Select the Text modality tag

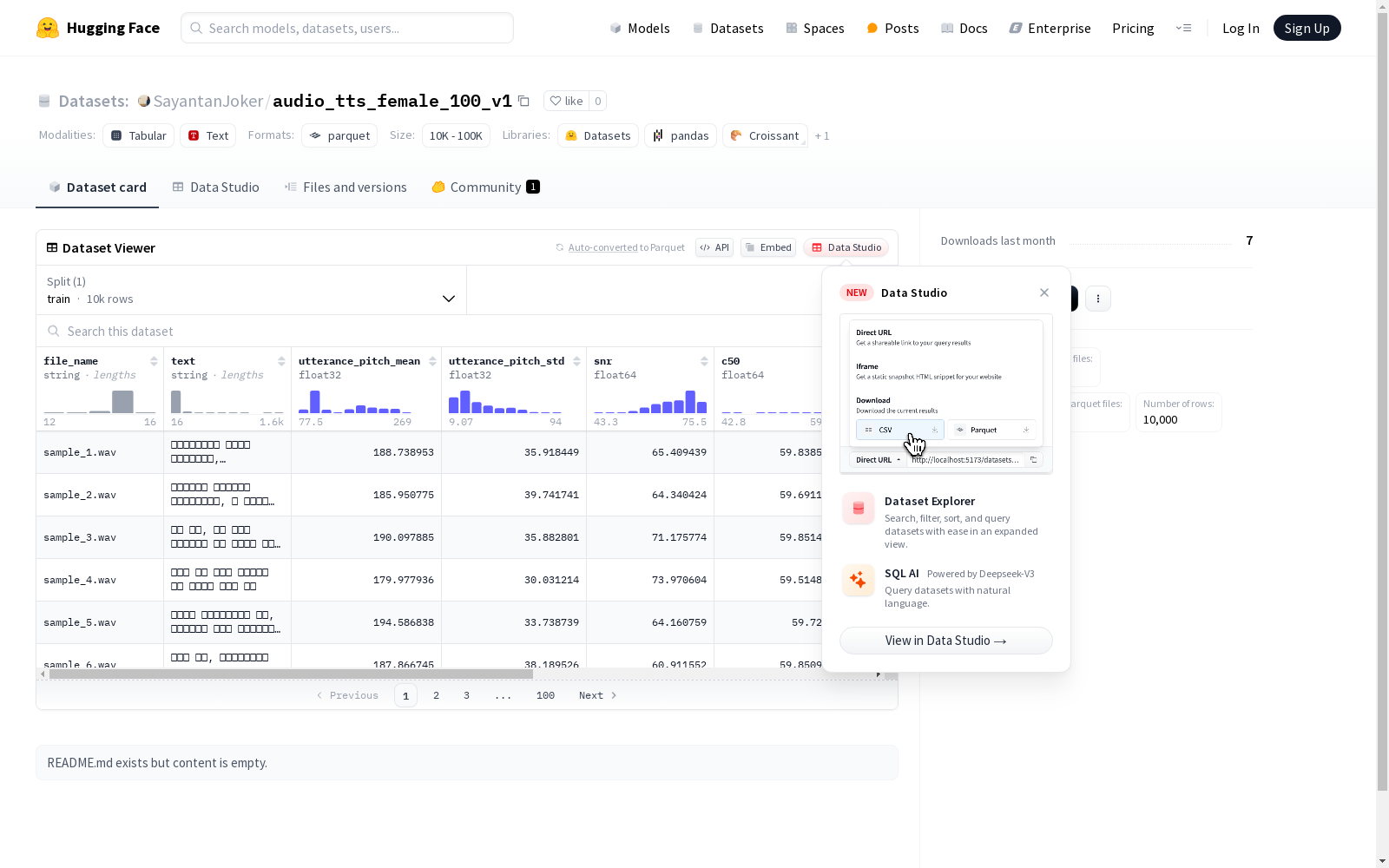tap(208, 135)
